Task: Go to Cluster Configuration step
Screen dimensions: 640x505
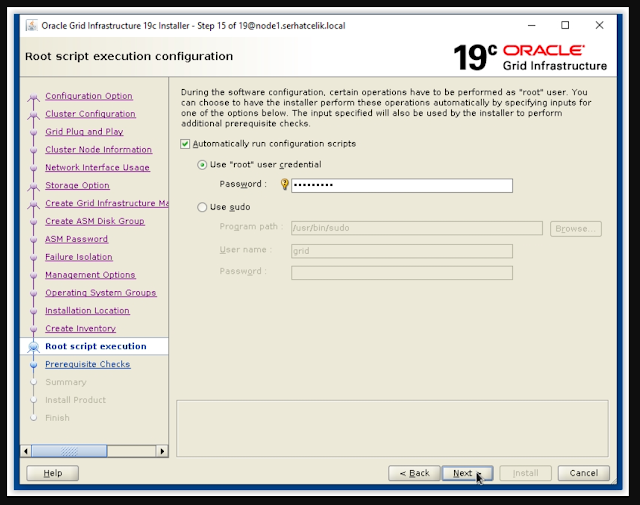Action: point(90,114)
